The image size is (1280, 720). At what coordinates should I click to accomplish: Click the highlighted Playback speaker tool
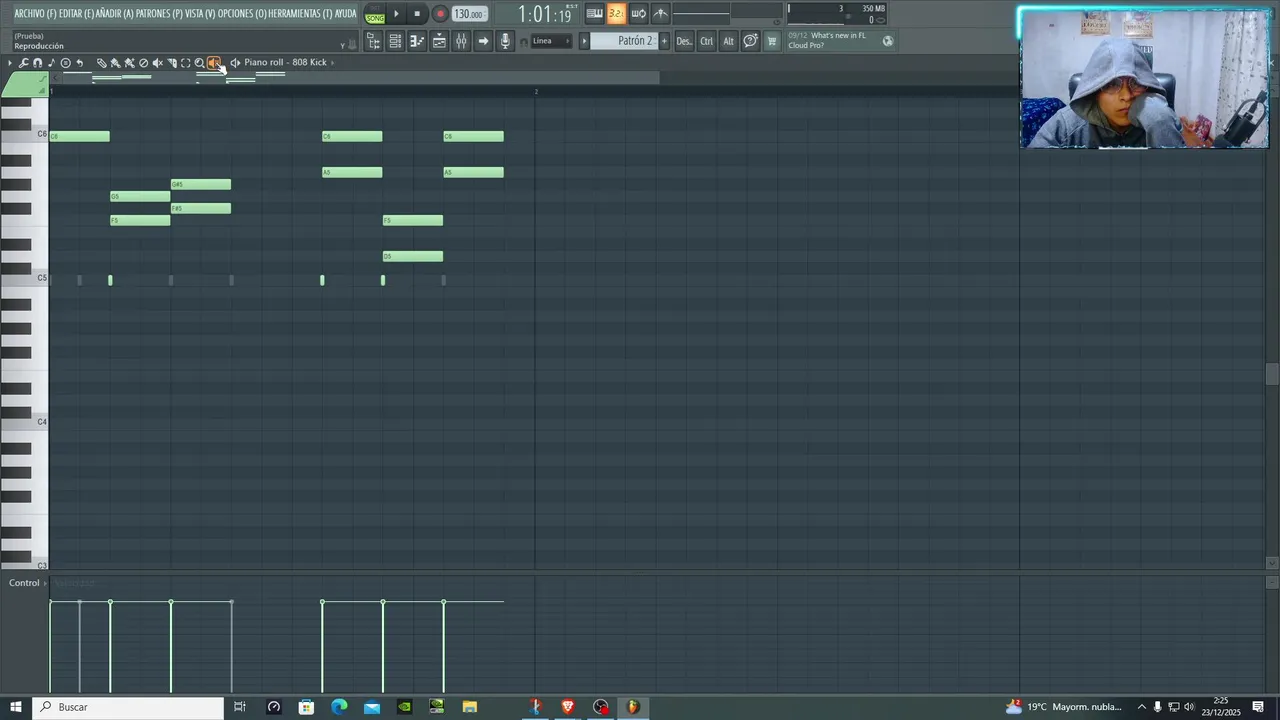tap(213, 62)
